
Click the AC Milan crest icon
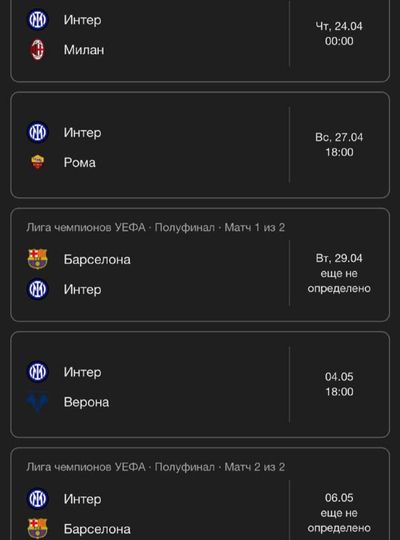[37, 50]
